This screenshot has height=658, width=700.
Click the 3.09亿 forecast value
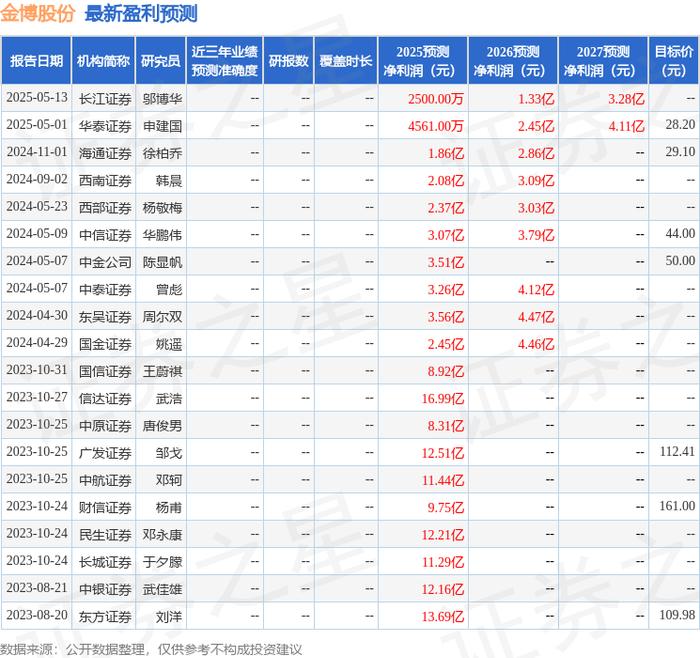(536, 180)
